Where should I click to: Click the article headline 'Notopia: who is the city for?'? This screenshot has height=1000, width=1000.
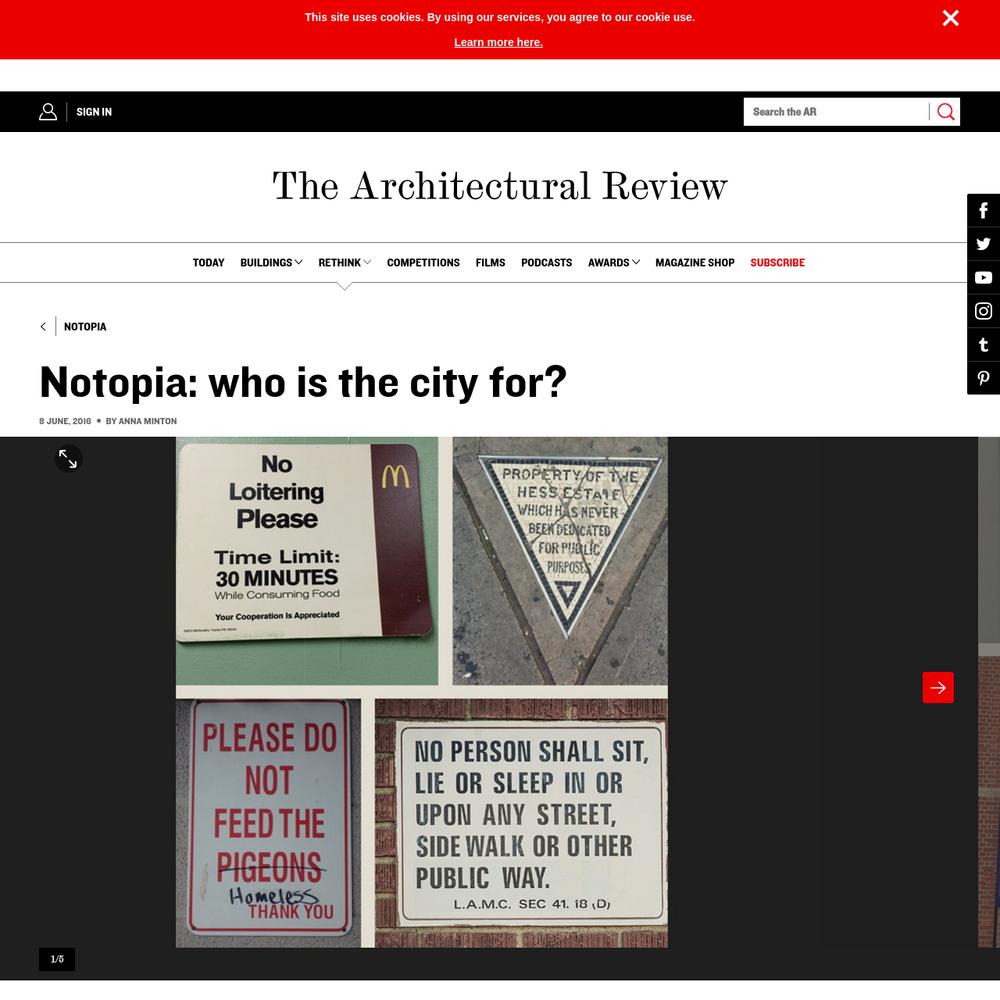303,383
